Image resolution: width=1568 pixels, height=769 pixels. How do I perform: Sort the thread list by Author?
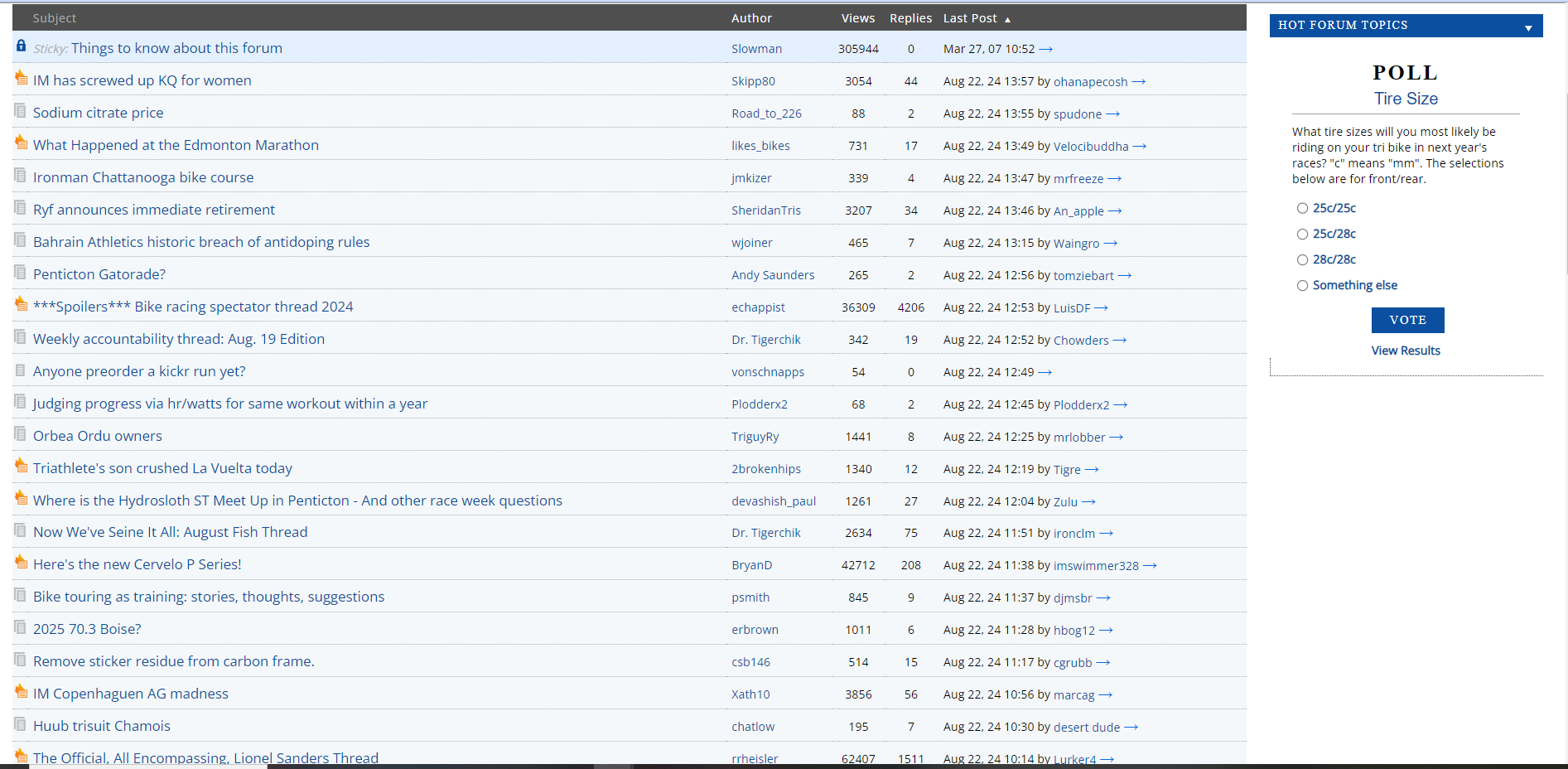751,18
